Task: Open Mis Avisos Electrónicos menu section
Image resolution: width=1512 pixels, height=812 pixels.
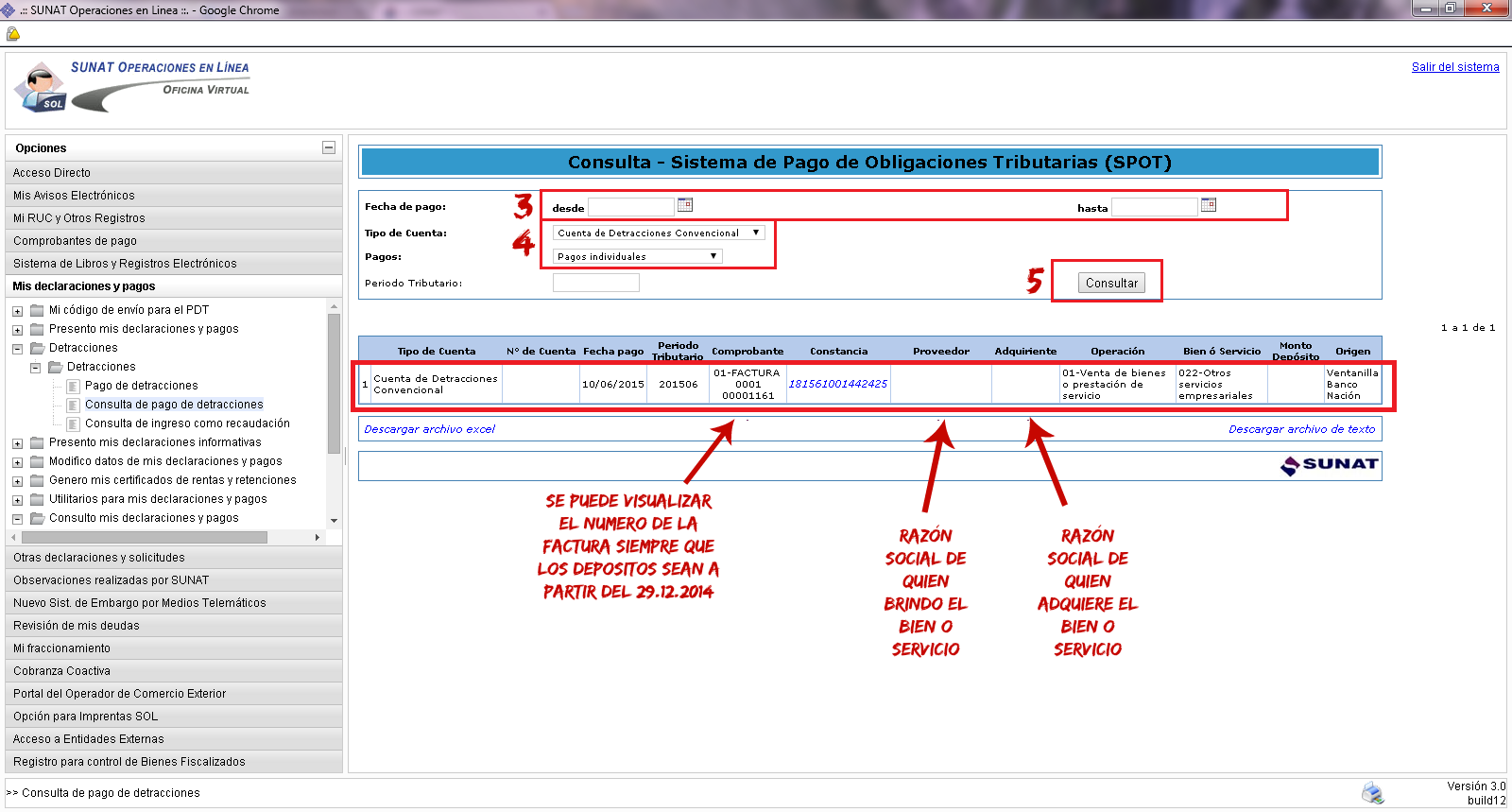Action: (x=174, y=196)
